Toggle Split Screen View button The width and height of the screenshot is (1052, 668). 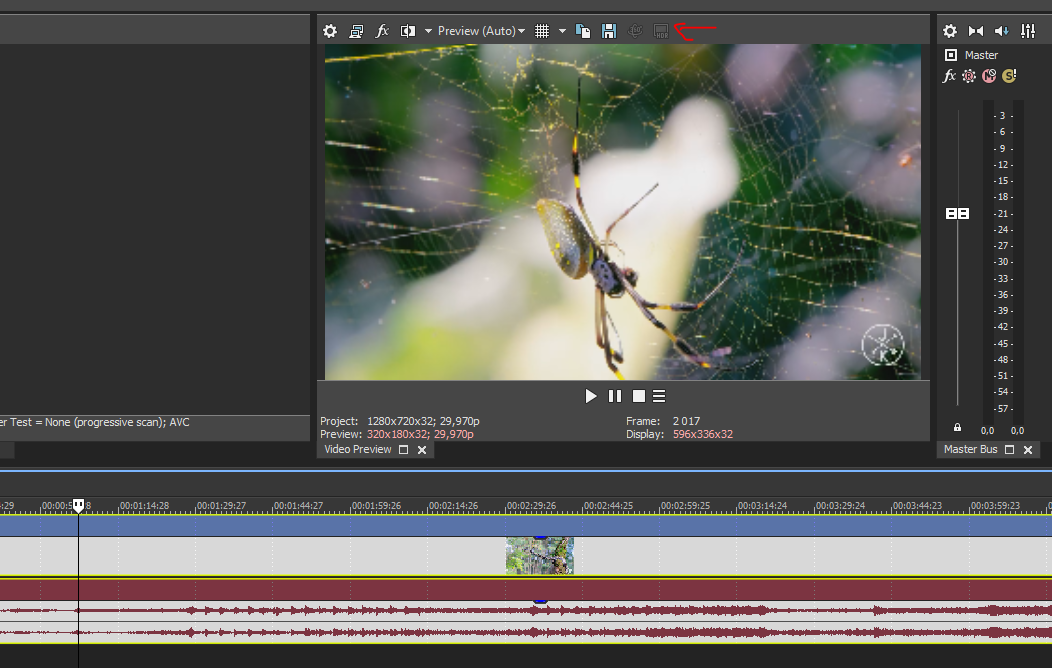pyautogui.click(x=408, y=31)
